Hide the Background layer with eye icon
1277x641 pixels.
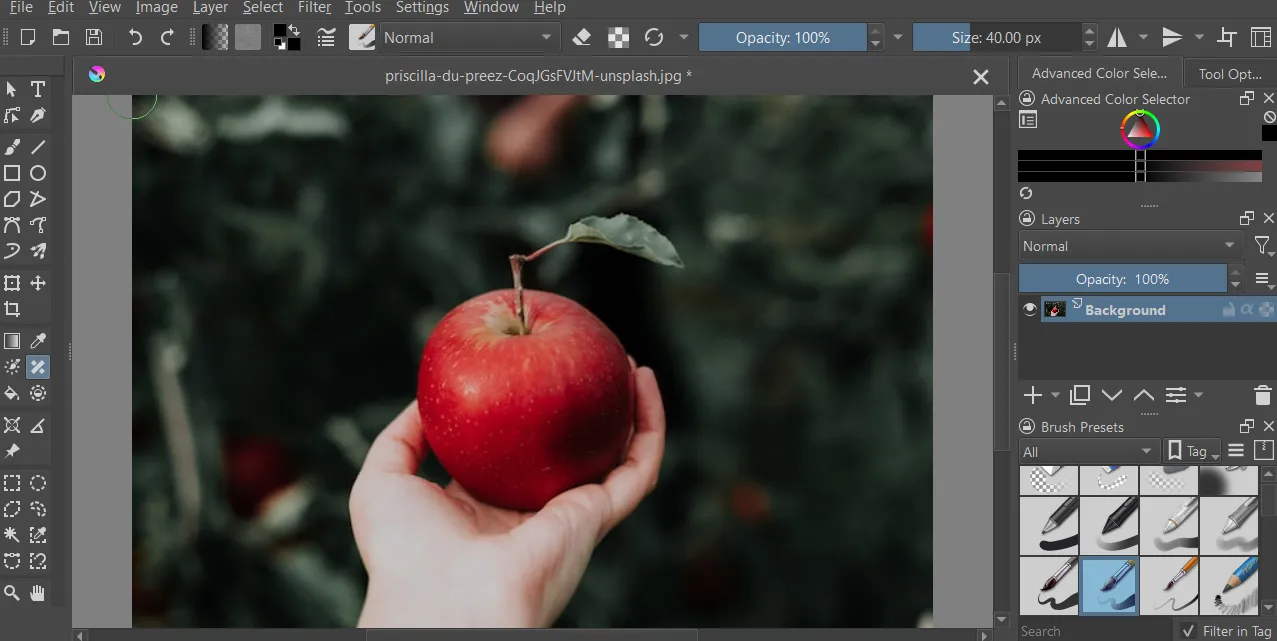[1030, 310]
